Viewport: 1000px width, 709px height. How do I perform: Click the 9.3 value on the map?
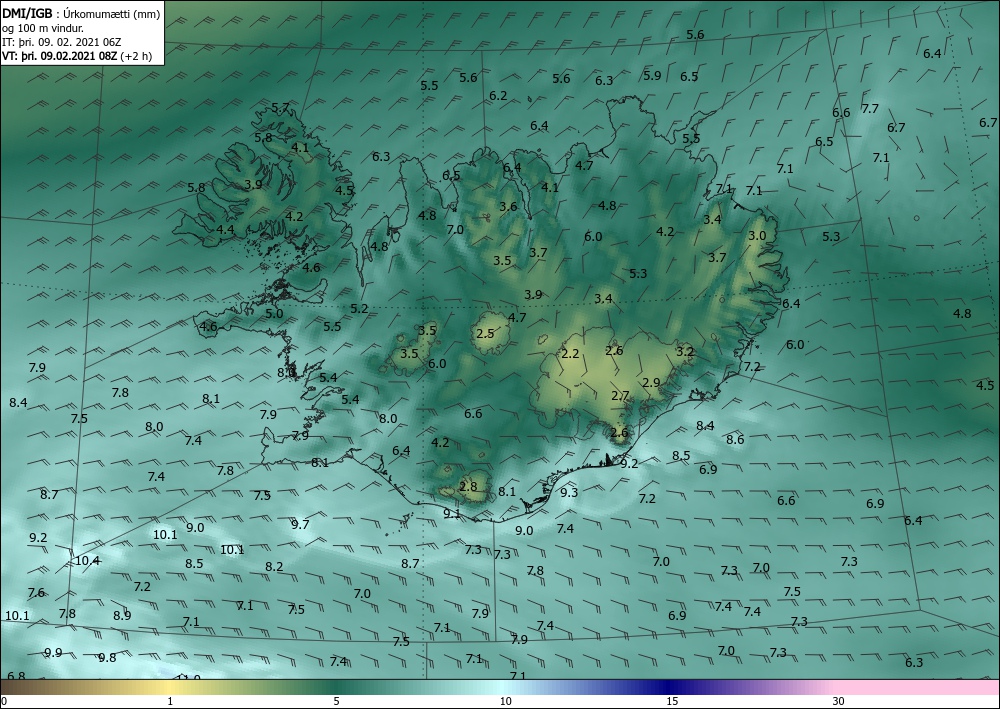click(x=569, y=492)
